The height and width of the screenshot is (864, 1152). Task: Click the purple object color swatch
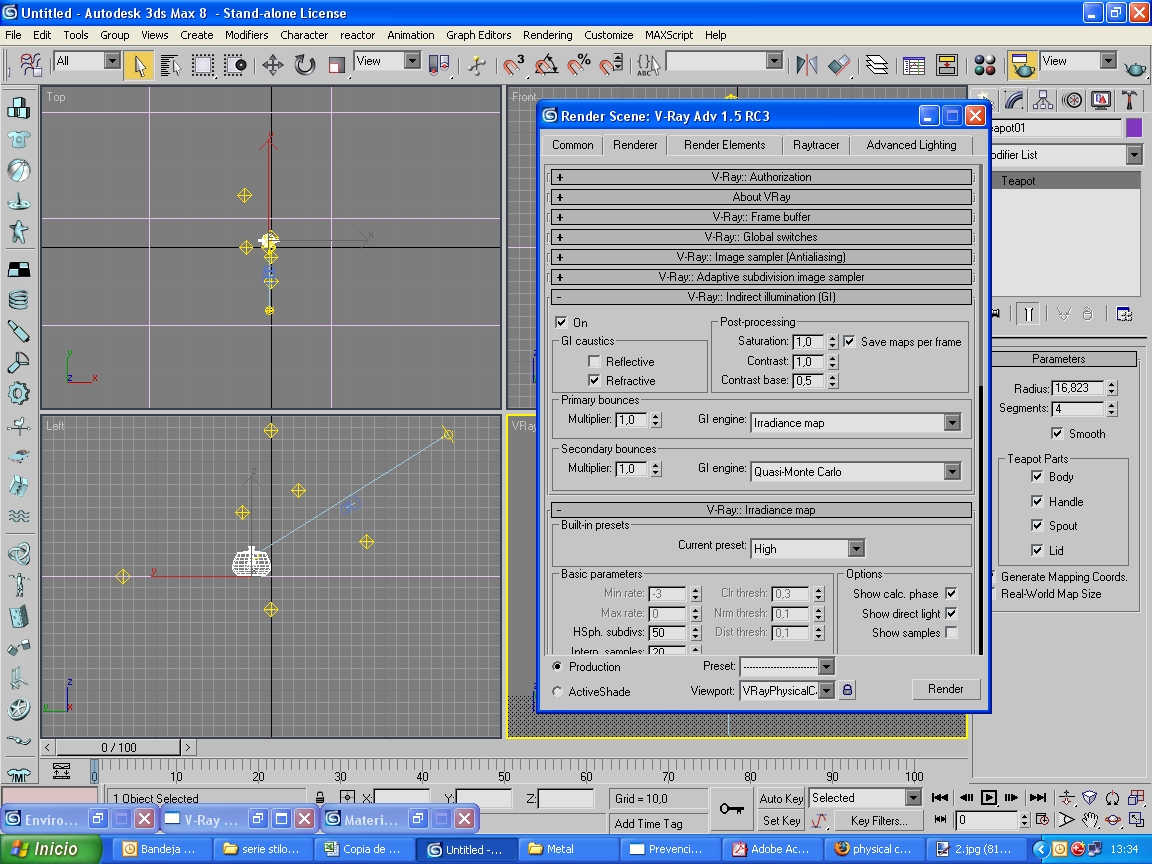click(1134, 128)
